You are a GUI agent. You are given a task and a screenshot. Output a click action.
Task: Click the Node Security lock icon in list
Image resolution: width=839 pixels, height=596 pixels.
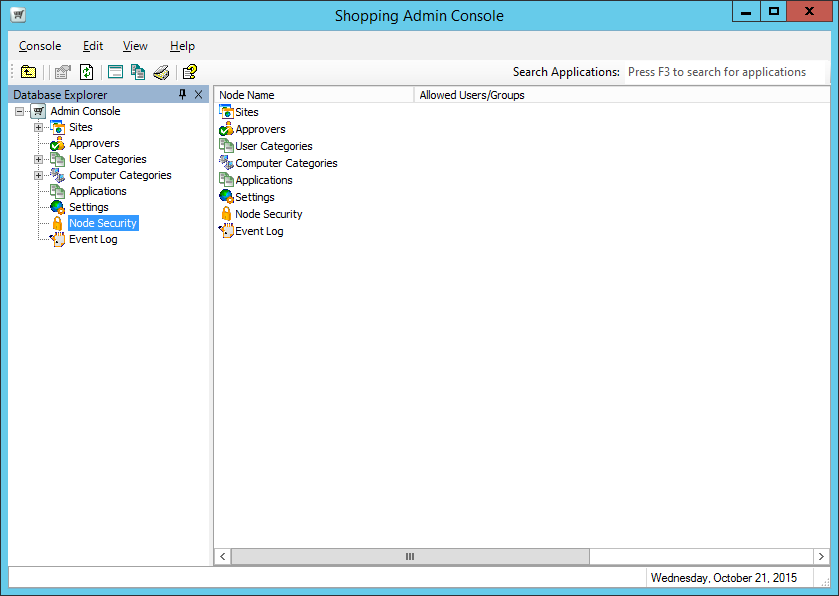click(226, 214)
